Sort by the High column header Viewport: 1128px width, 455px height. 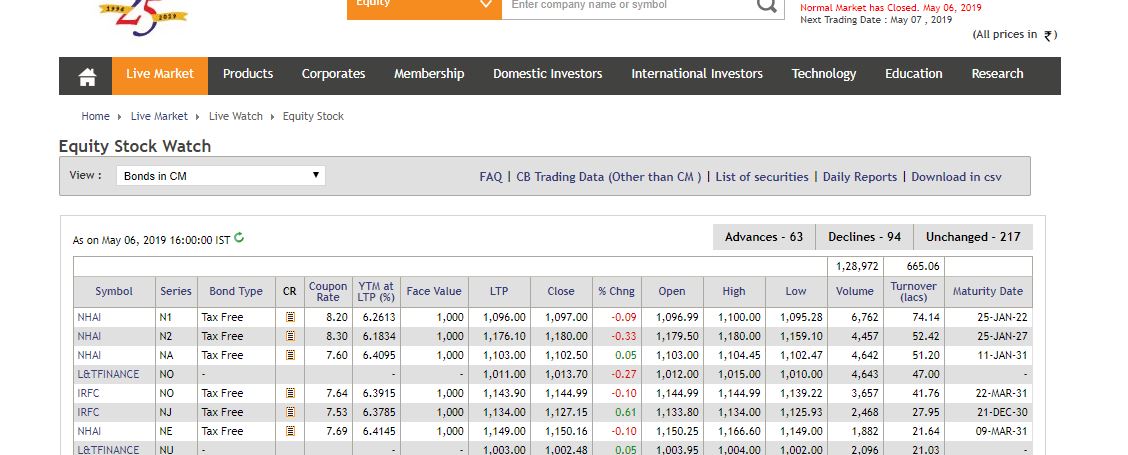734,292
